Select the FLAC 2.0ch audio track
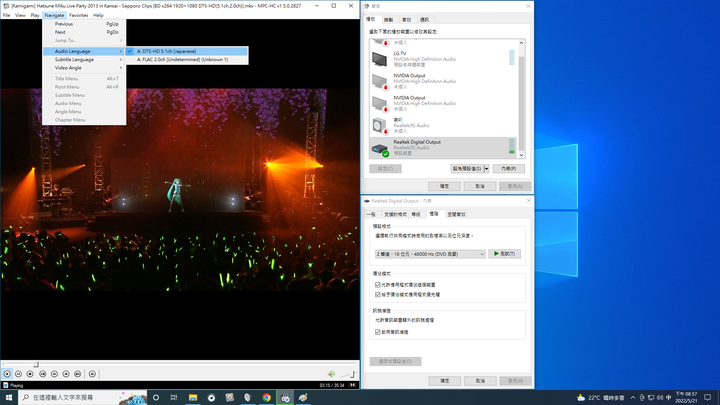Screen dimensions: 720x405 [x=187, y=60]
